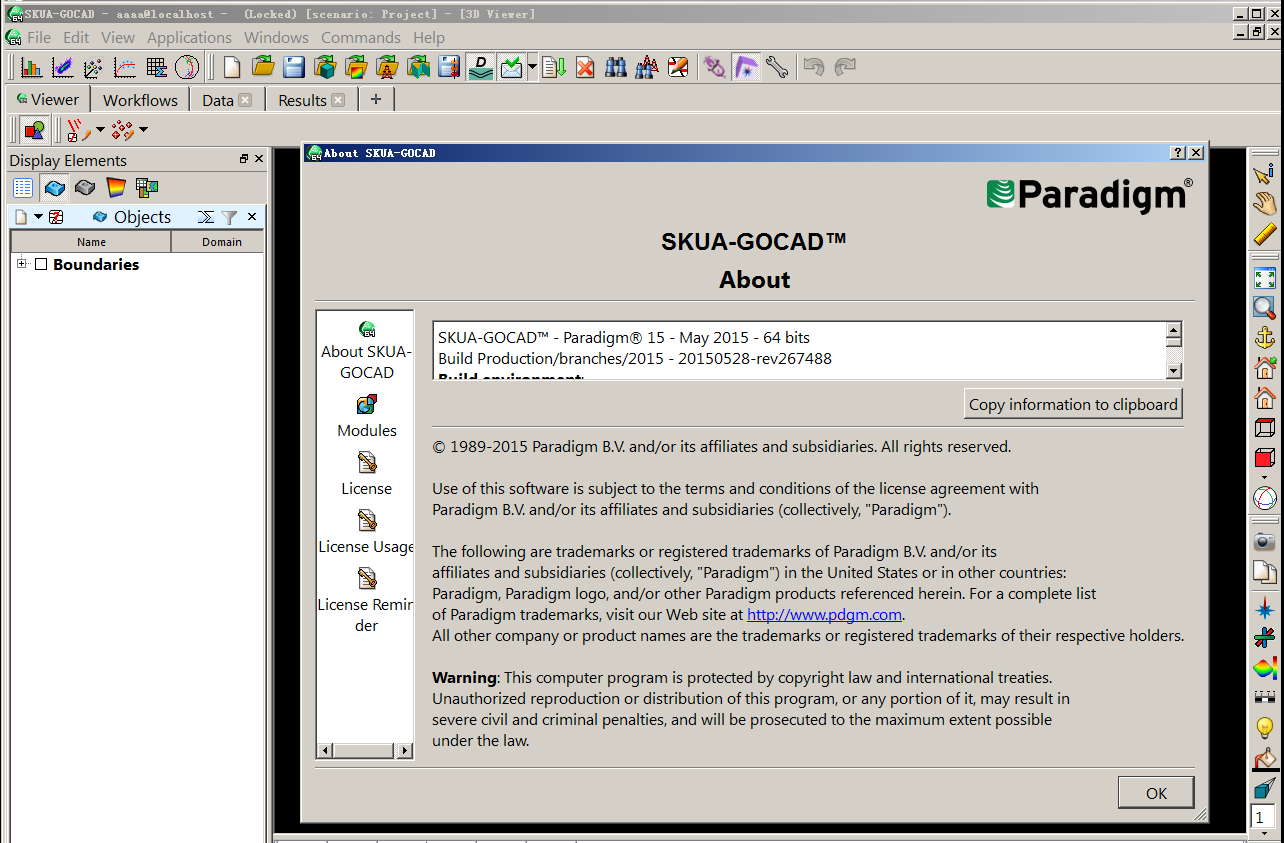The width and height of the screenshot is (1284, 843).
Task: Close the Data tab
Action: point(245,100)
